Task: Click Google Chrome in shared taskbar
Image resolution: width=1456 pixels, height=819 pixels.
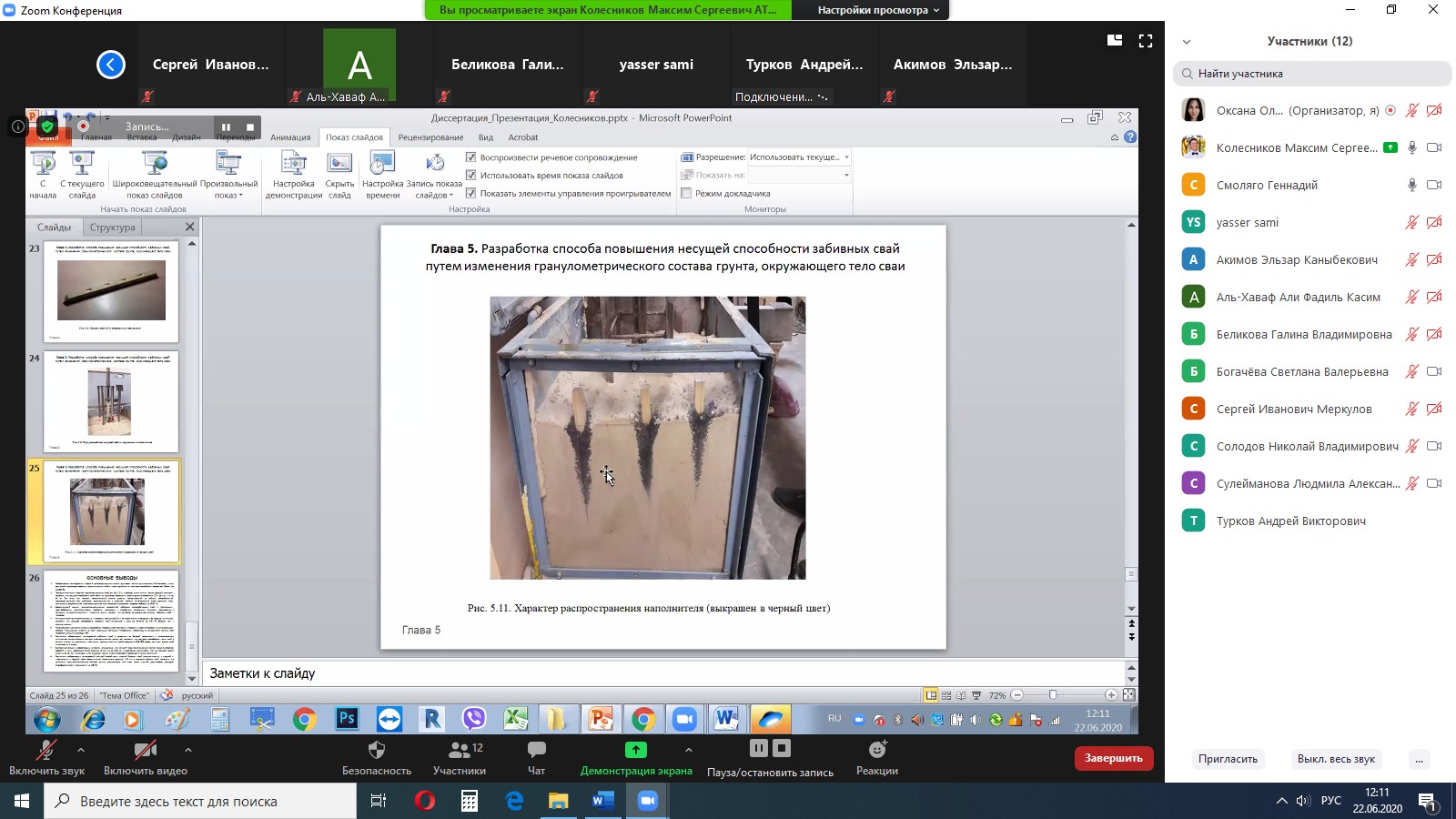Action: tap(304, 719)
